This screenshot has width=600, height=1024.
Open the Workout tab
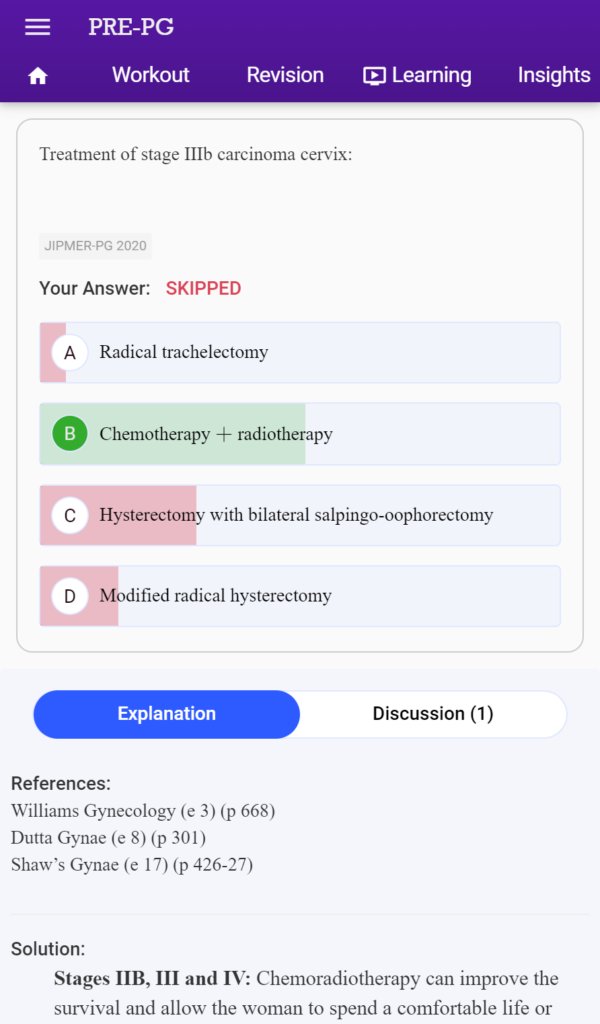point(151,75)
